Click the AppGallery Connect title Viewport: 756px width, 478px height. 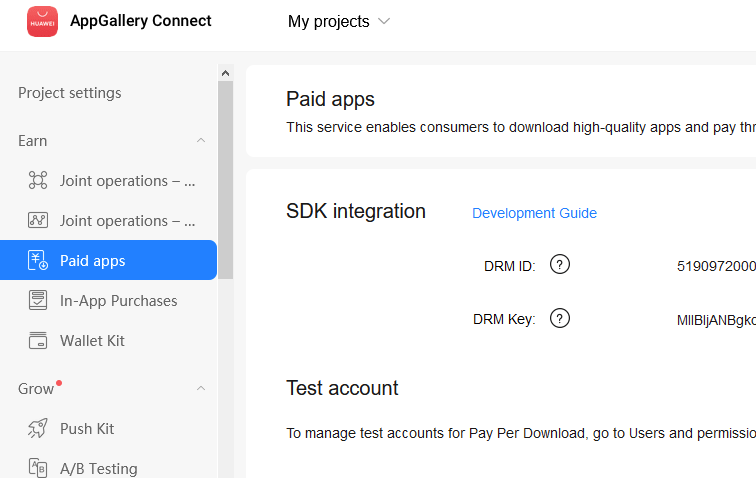141,21
